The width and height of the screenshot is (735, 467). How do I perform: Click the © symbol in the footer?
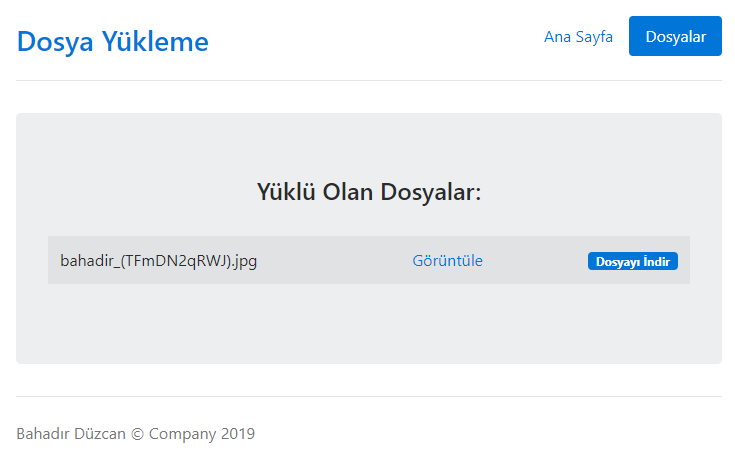click(x=138, y=434)
